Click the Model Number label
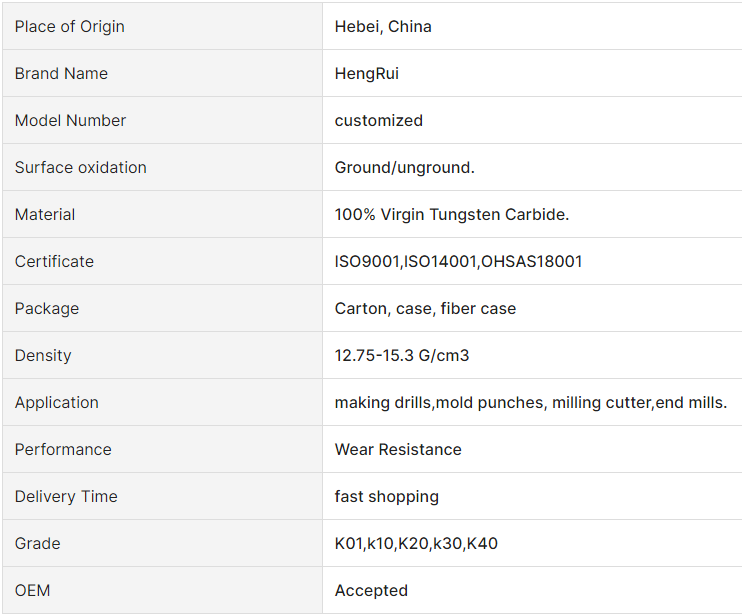742x614 pixels. point(70,120)
